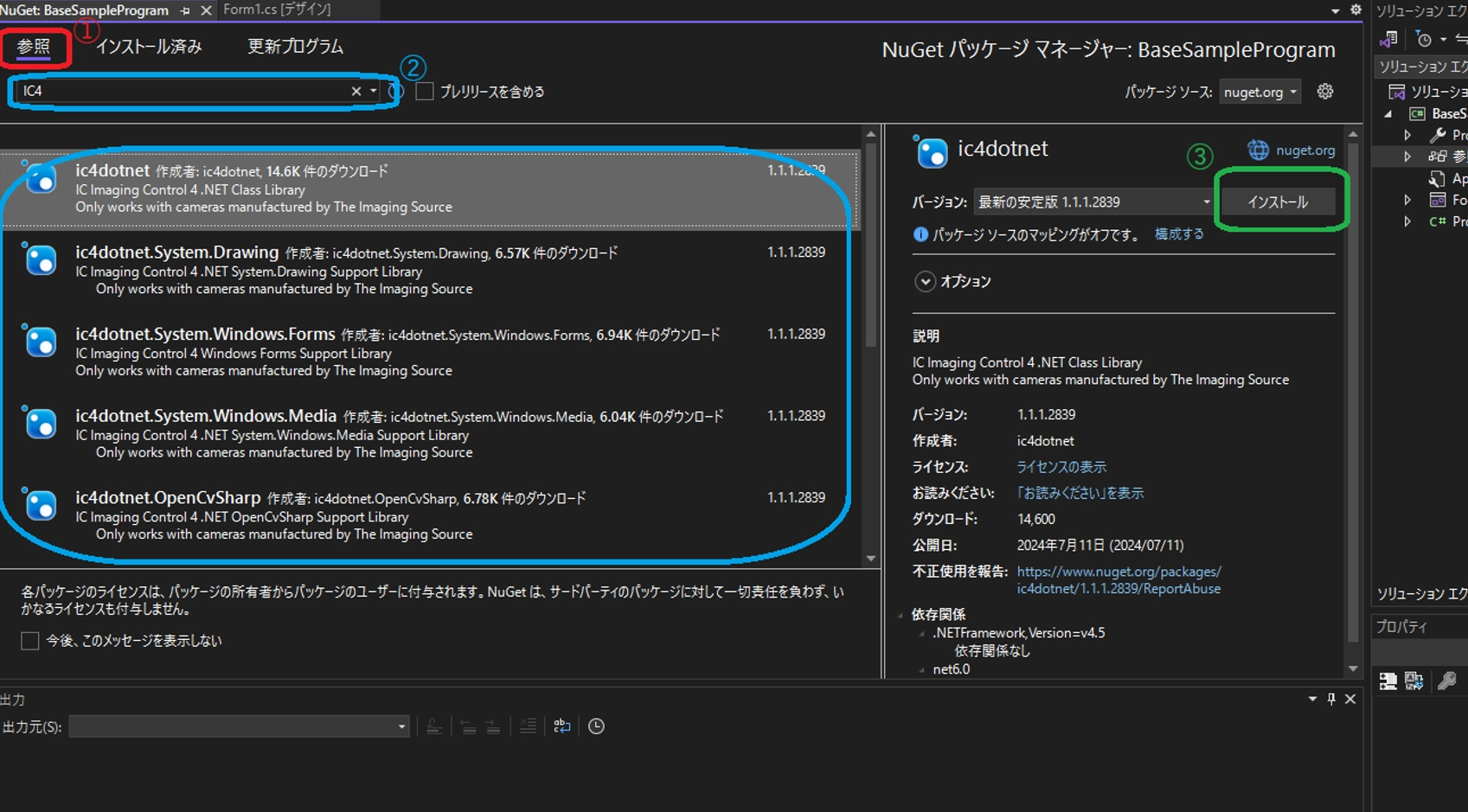Open the report abuse URL link
This screenshot has width=1468, height=812.
[1119, 580]
